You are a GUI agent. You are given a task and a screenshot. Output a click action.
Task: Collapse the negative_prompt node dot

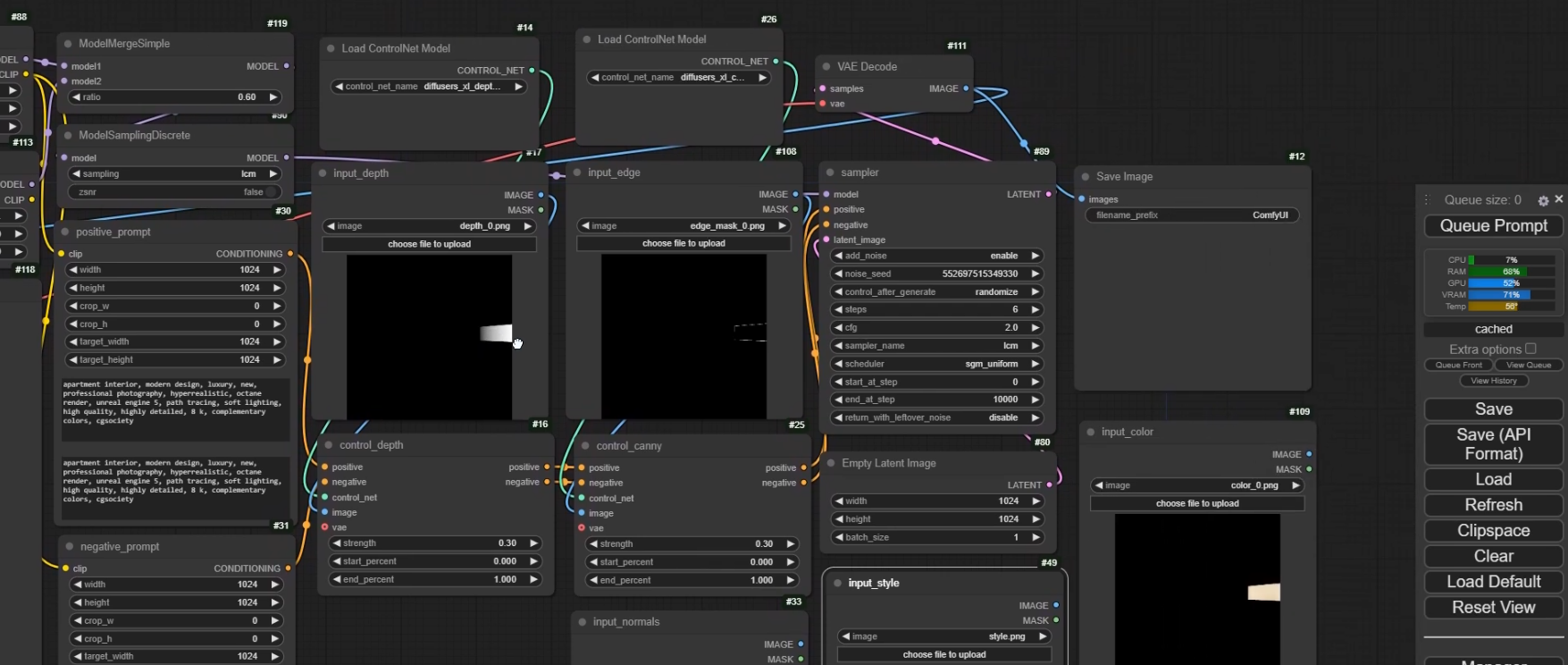click(x=69, y=546)
